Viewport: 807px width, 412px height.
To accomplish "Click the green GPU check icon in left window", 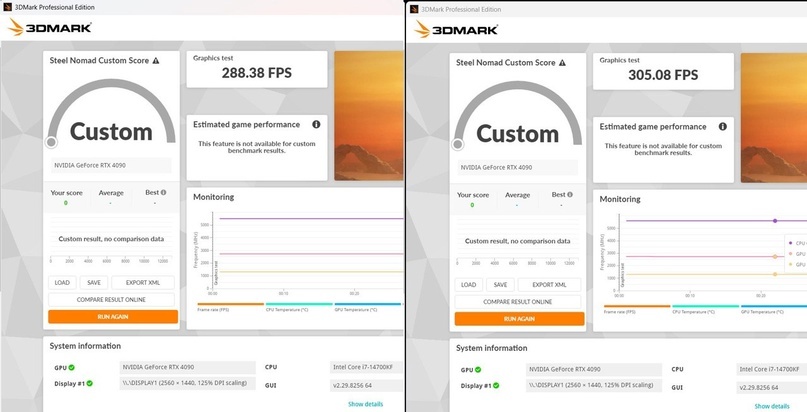I will tap(72, 367).
